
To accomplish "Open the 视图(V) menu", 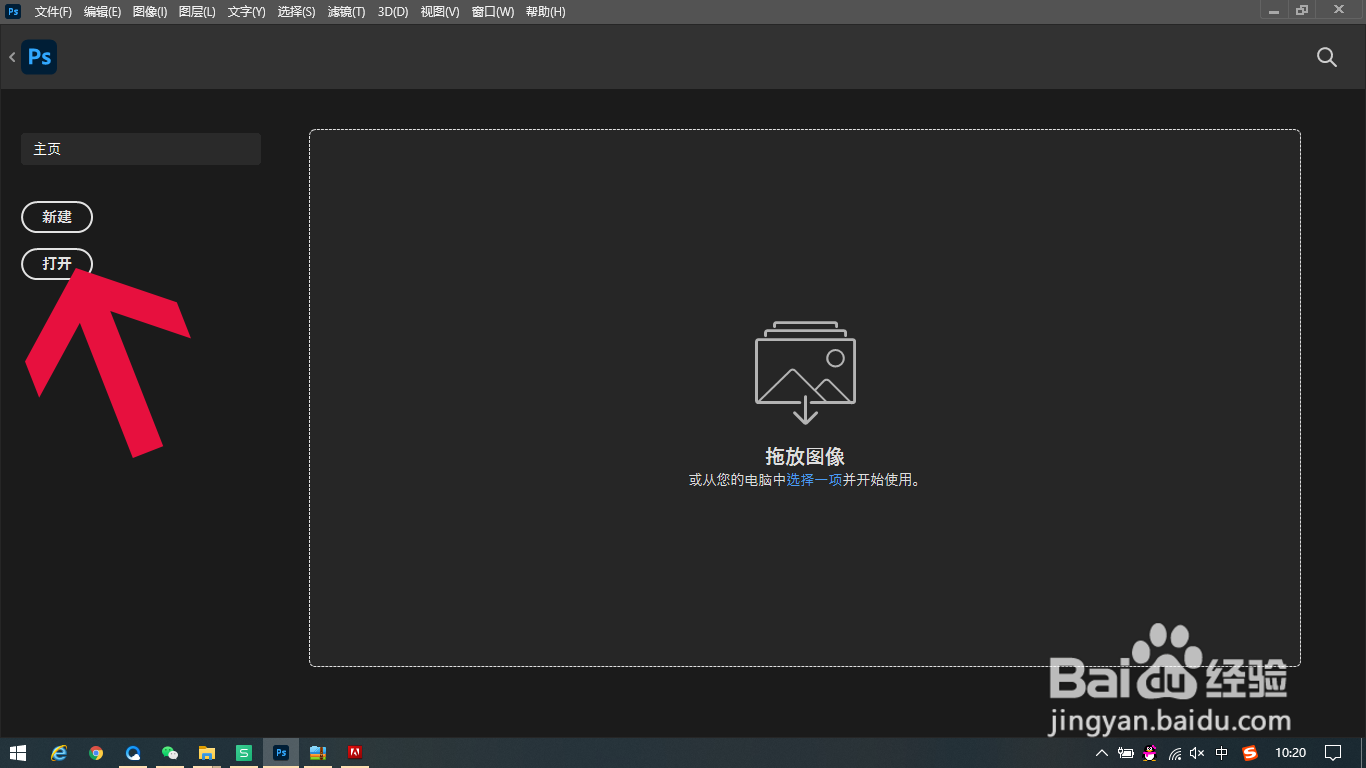I will tap(440, 12).
